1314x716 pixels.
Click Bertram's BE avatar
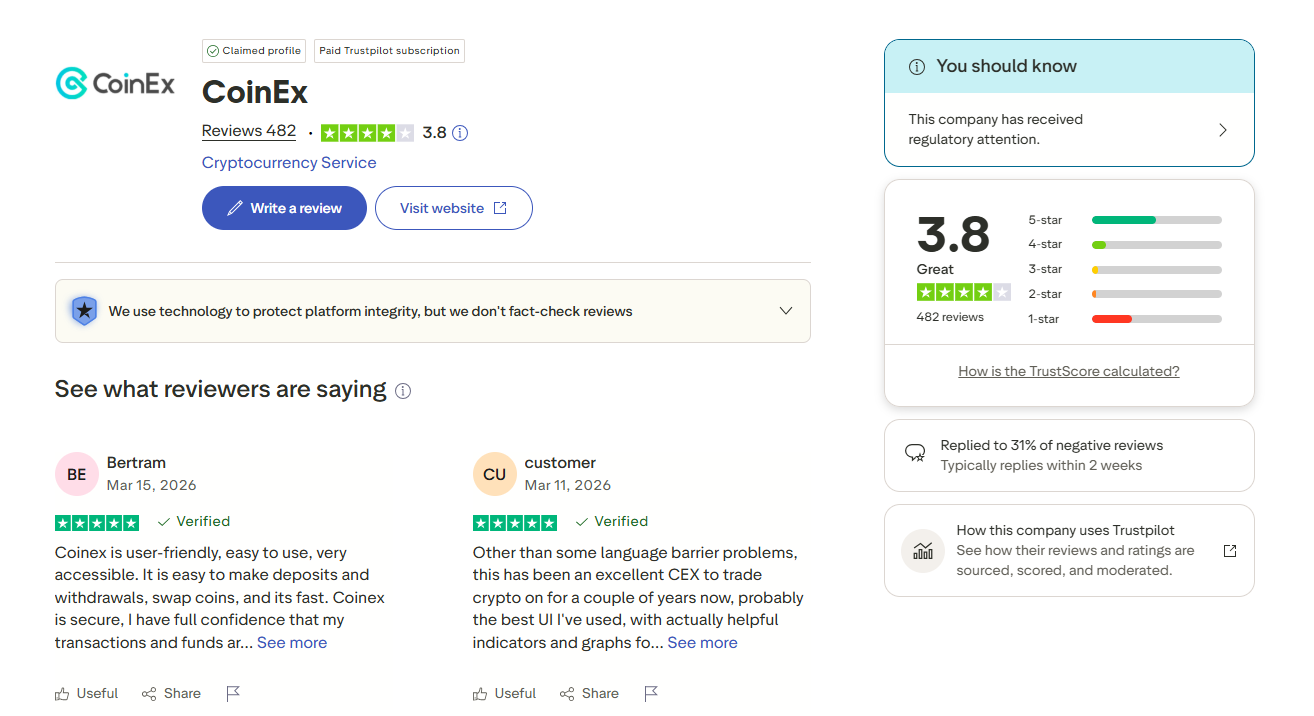pos(77,474)
